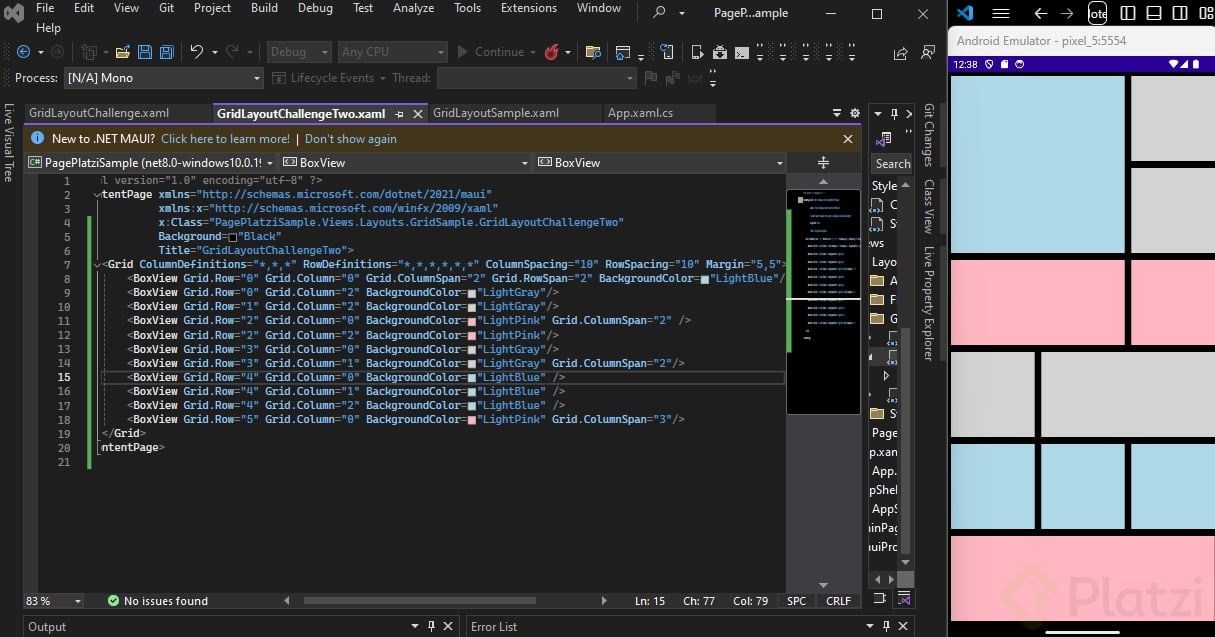Open the Debug configuration dropdown
This screenshot has width=1215, height=637.
pos(299,52)
